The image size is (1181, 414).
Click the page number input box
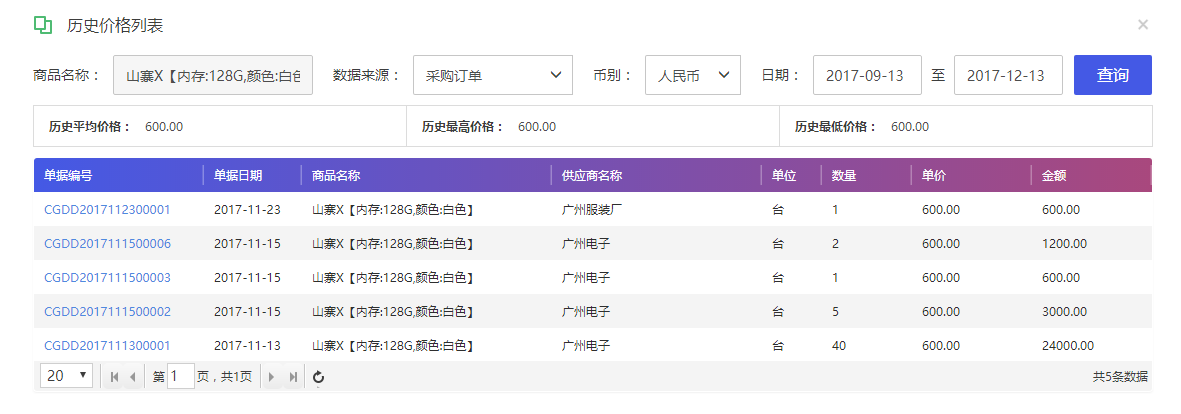tap(181, 376)
